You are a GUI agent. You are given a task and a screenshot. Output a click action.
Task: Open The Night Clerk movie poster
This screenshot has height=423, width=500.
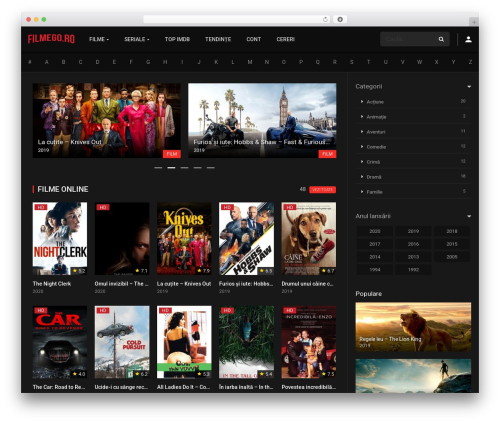tap(60, 239)
